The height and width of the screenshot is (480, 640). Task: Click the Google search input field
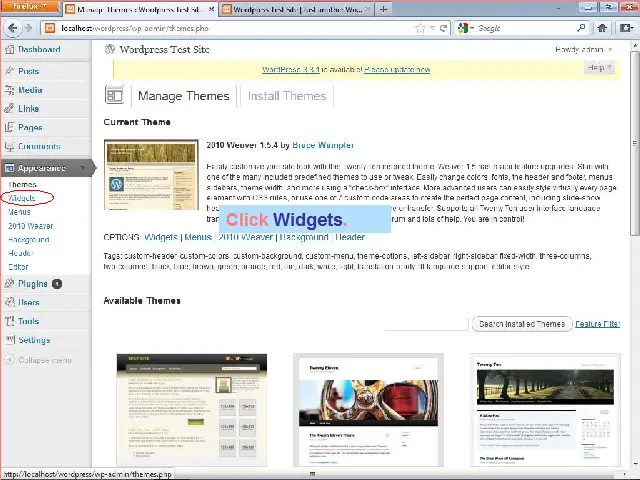coord(527,28)
